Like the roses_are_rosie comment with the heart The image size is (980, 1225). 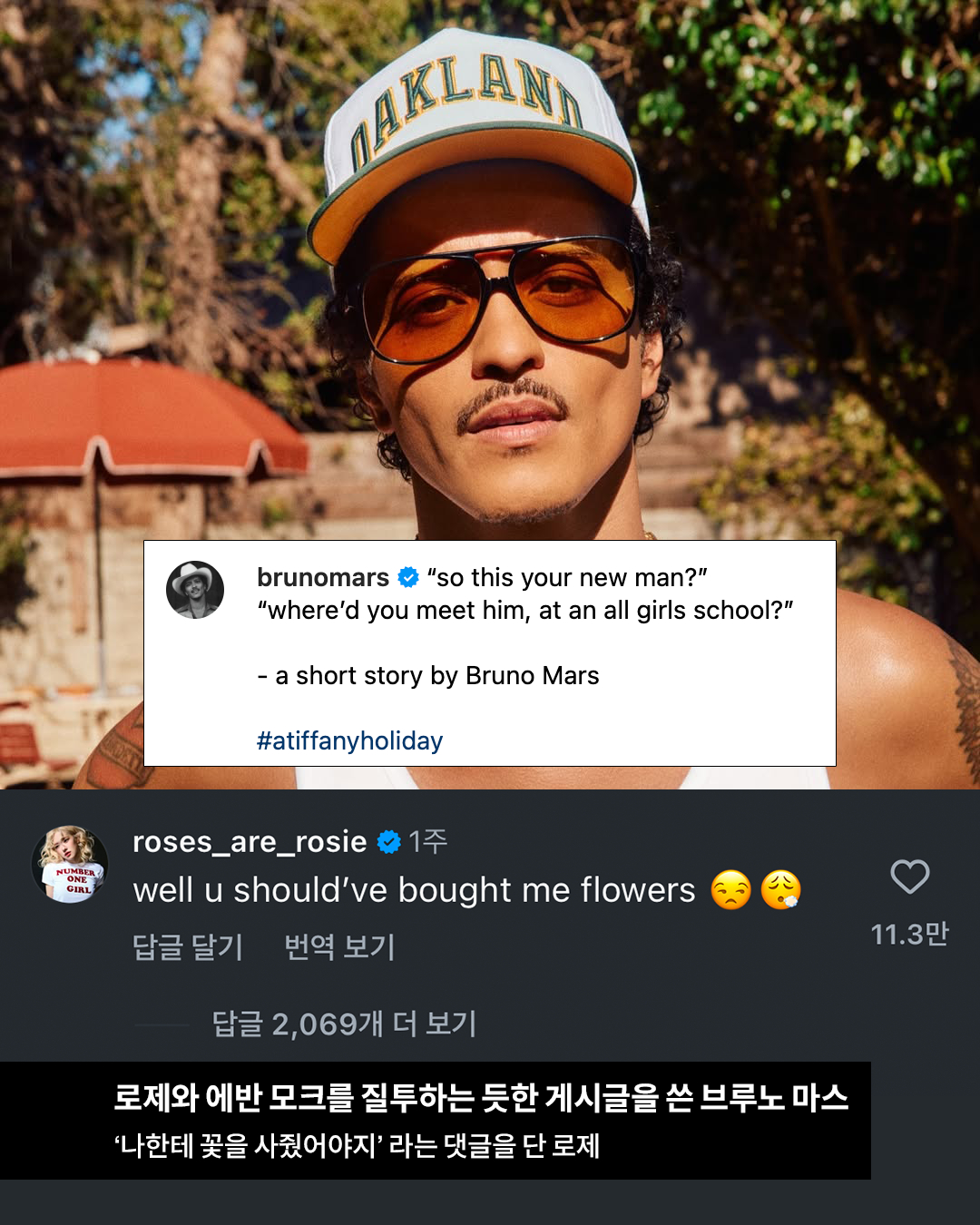909,877
